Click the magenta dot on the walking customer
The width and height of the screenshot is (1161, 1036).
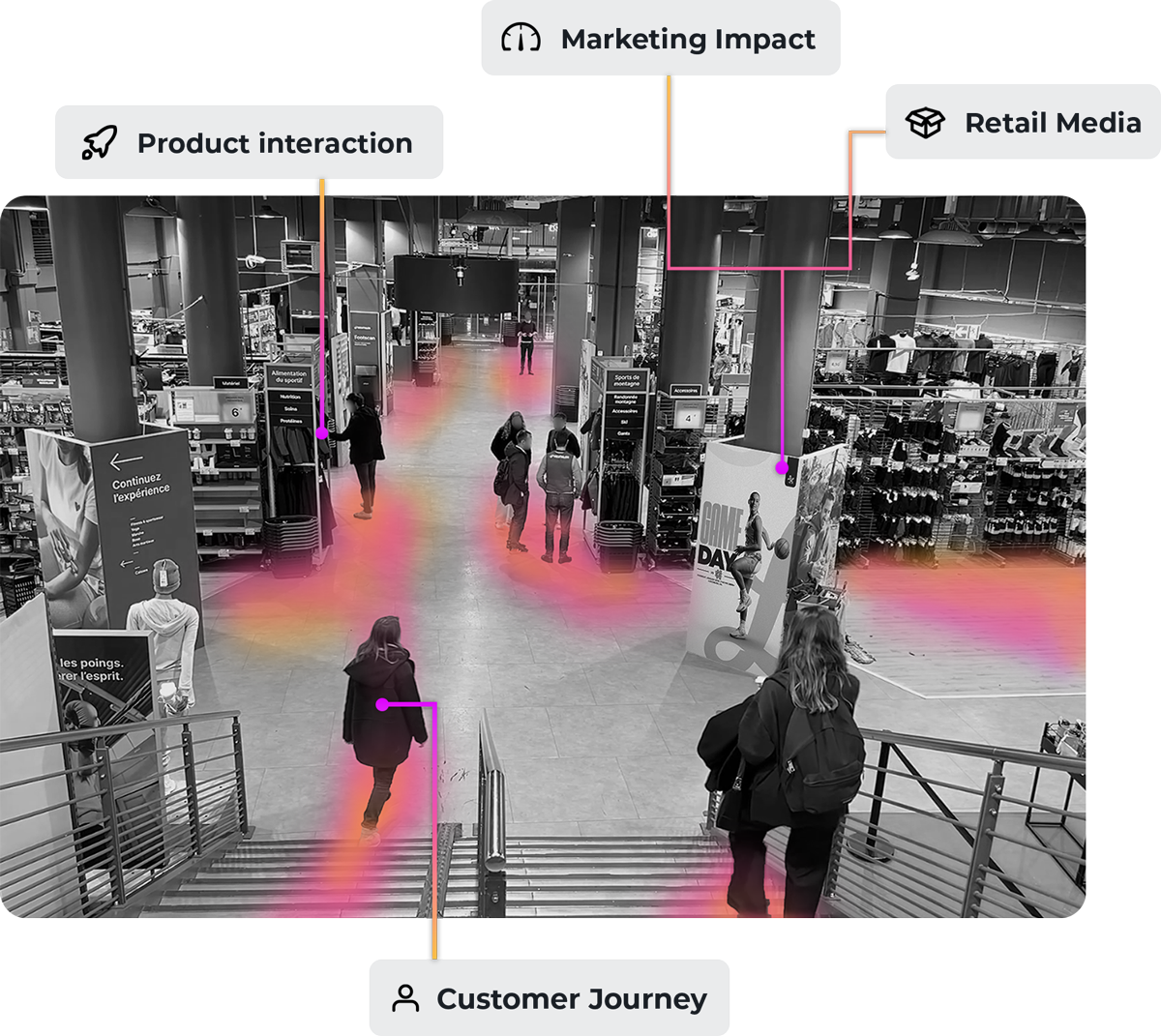(383, 704)
